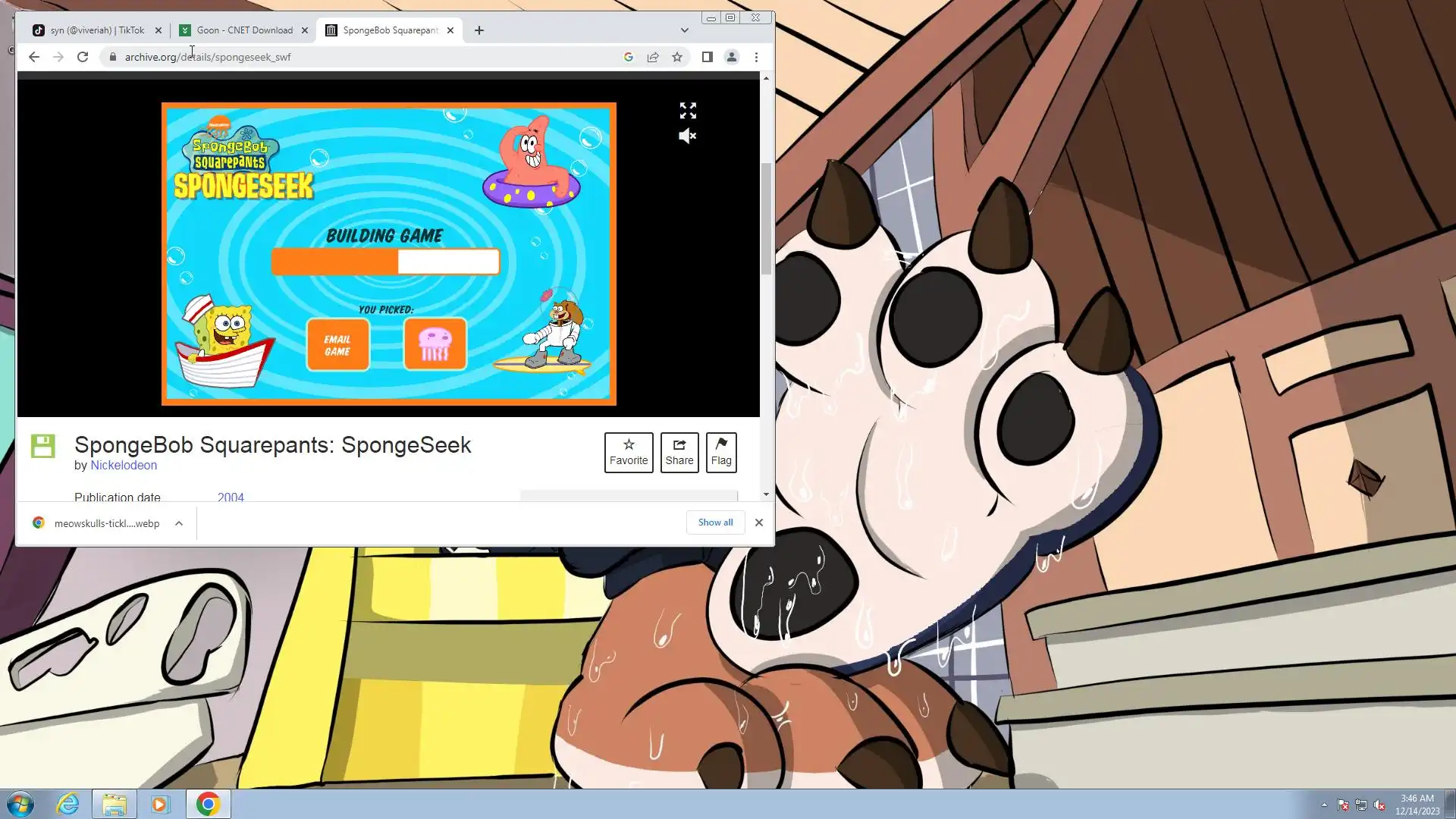This screenshot has height=819, width=1456.
Task: Bookmark this page with the star icon
Action: (x=677, y=57)
